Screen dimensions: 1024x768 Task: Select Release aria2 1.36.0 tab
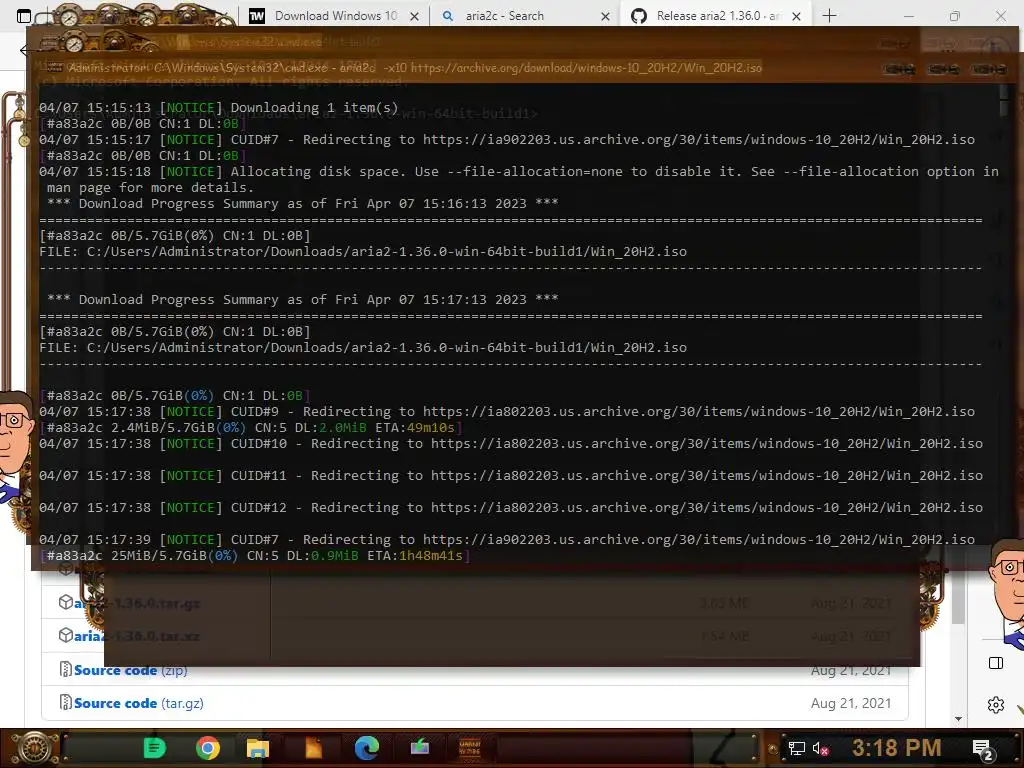(x=716, y=16)
